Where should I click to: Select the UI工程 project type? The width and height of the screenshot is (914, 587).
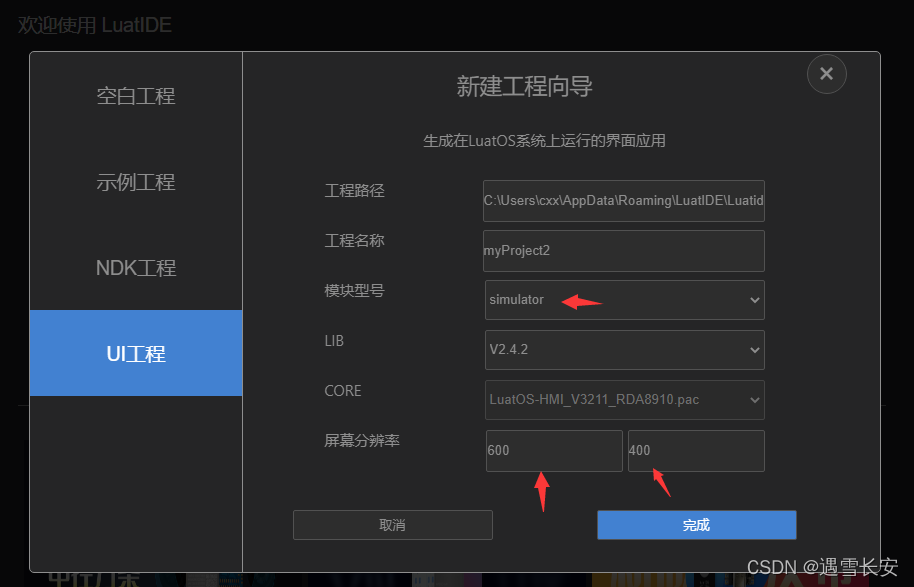click(x=136, y=353)
